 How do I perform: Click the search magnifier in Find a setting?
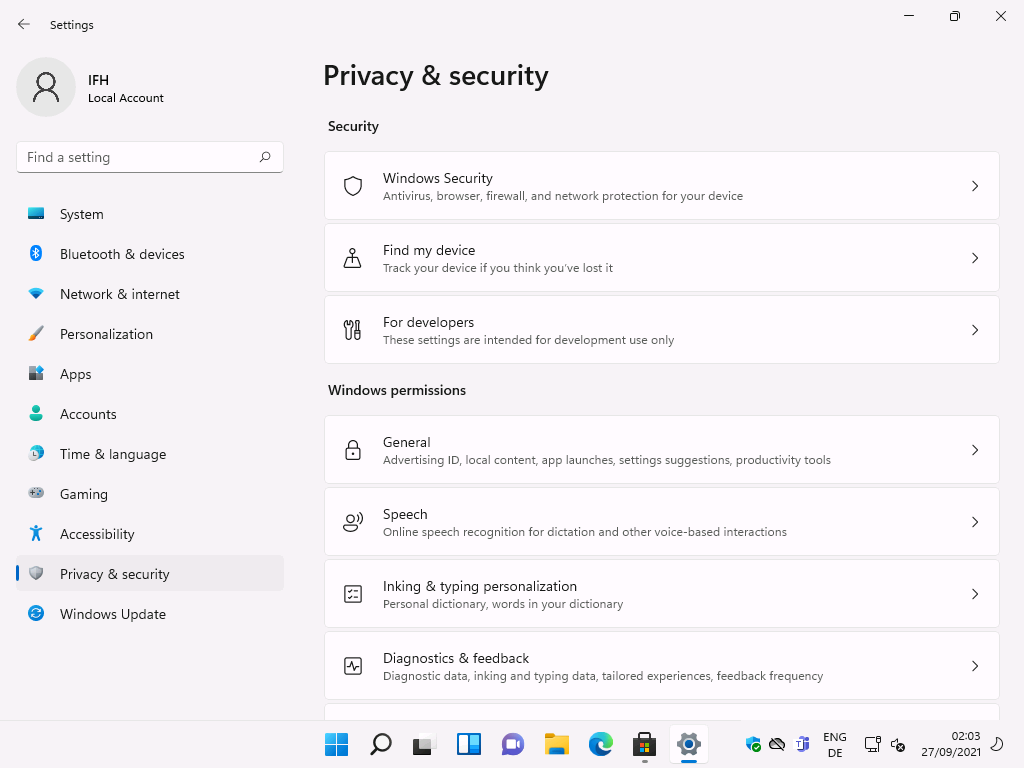[x=265, y=157]
